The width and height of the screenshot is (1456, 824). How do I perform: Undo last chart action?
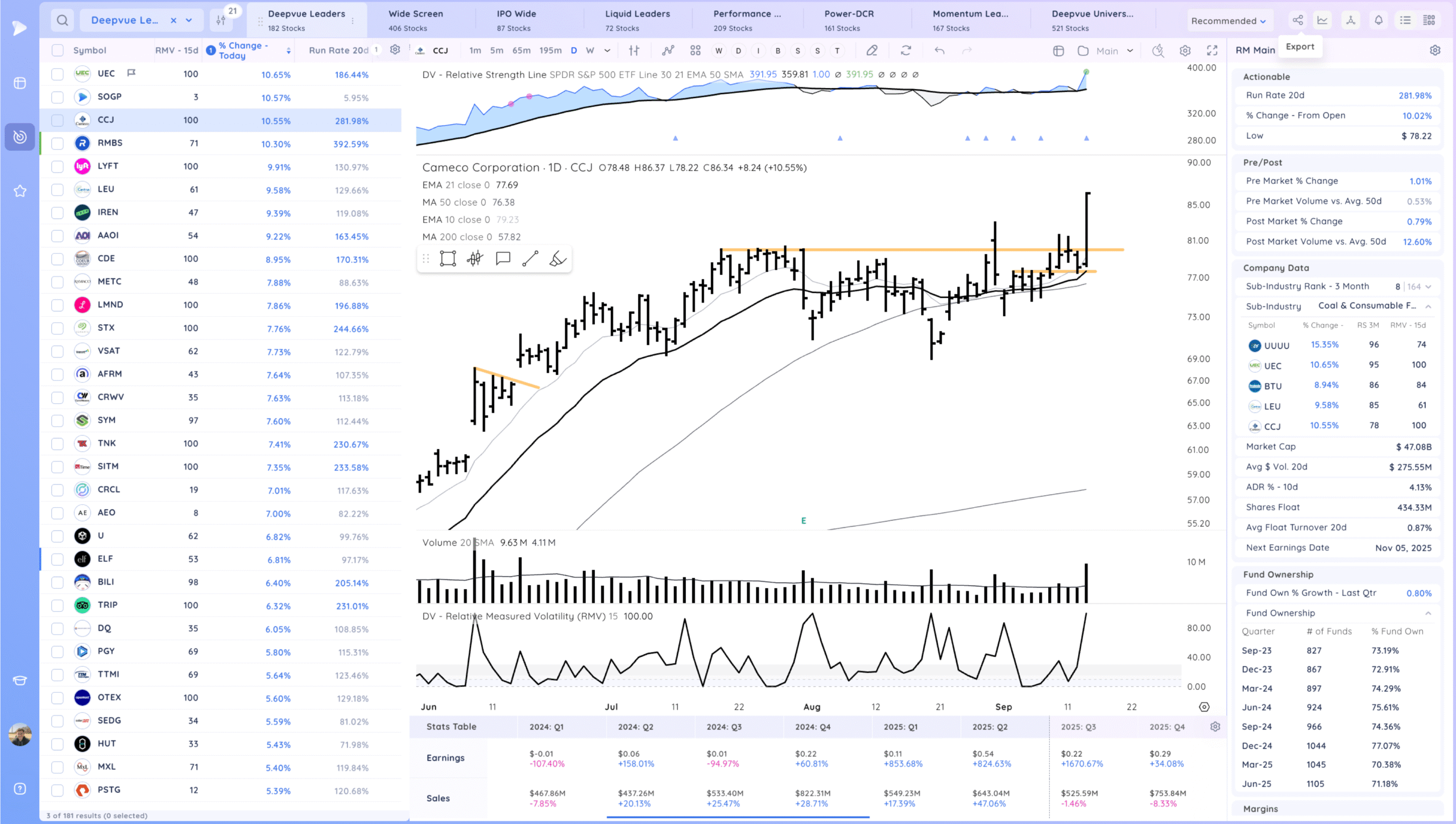point(940,51)
